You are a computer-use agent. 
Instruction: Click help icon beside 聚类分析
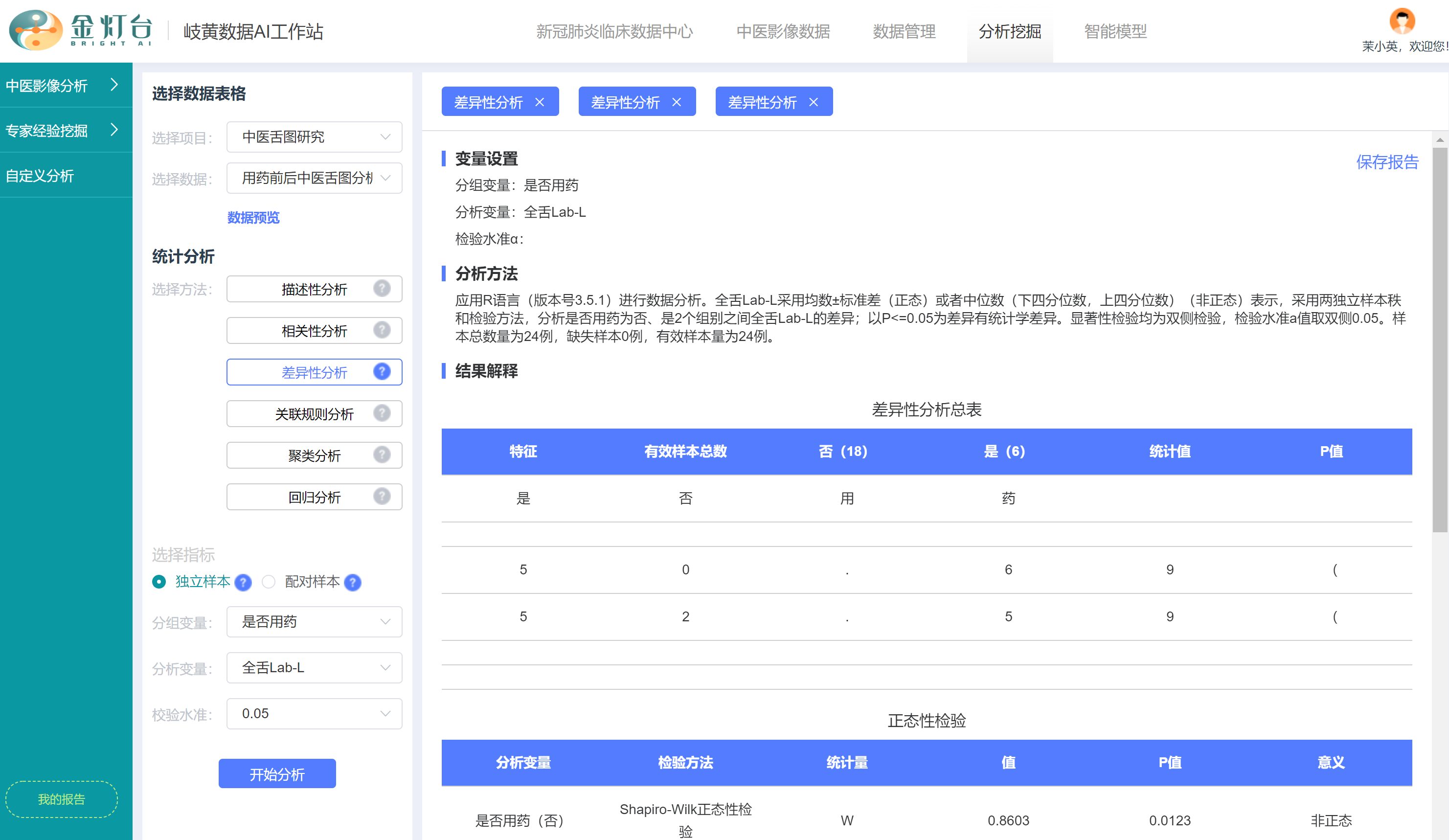pyautogui.click(x=381, y=455)
